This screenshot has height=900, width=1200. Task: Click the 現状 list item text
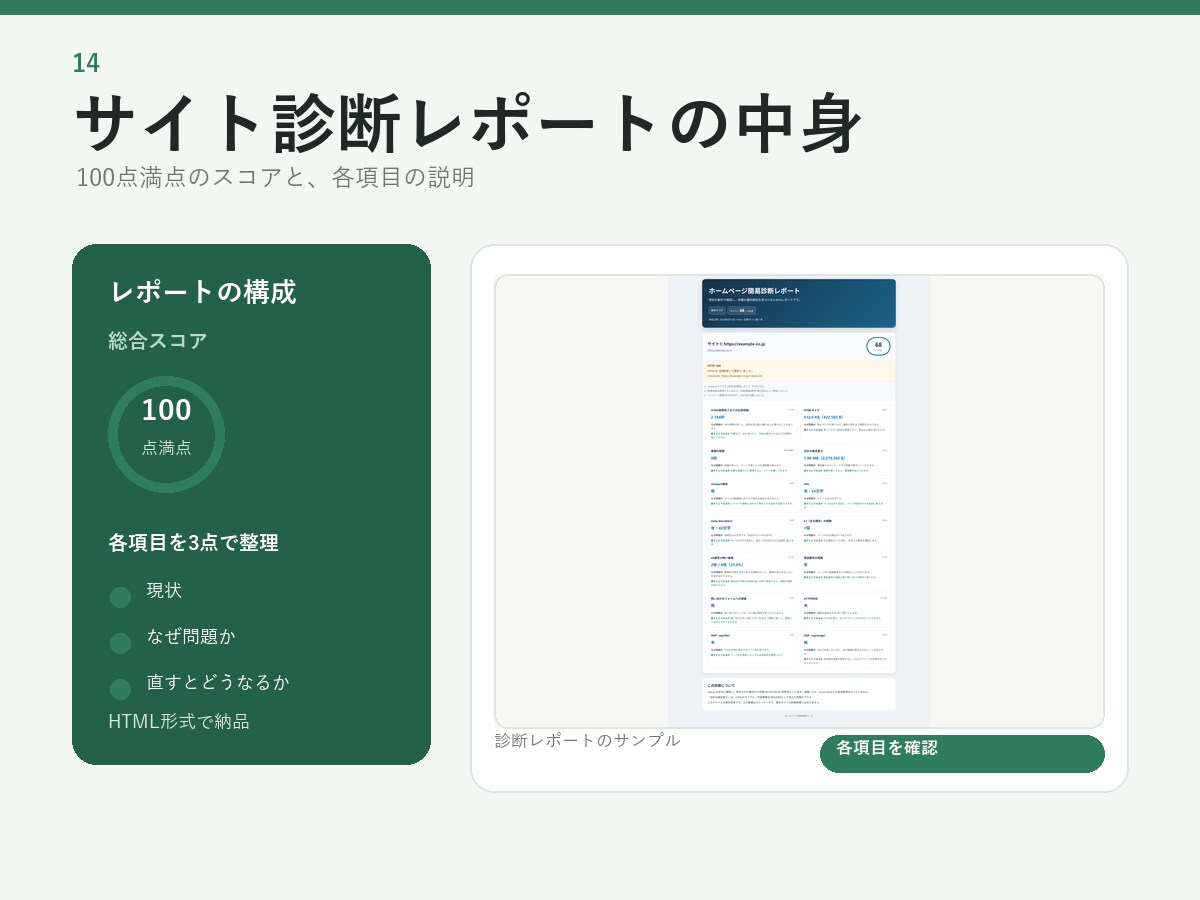pyautogui.click(x=164, y=590)
